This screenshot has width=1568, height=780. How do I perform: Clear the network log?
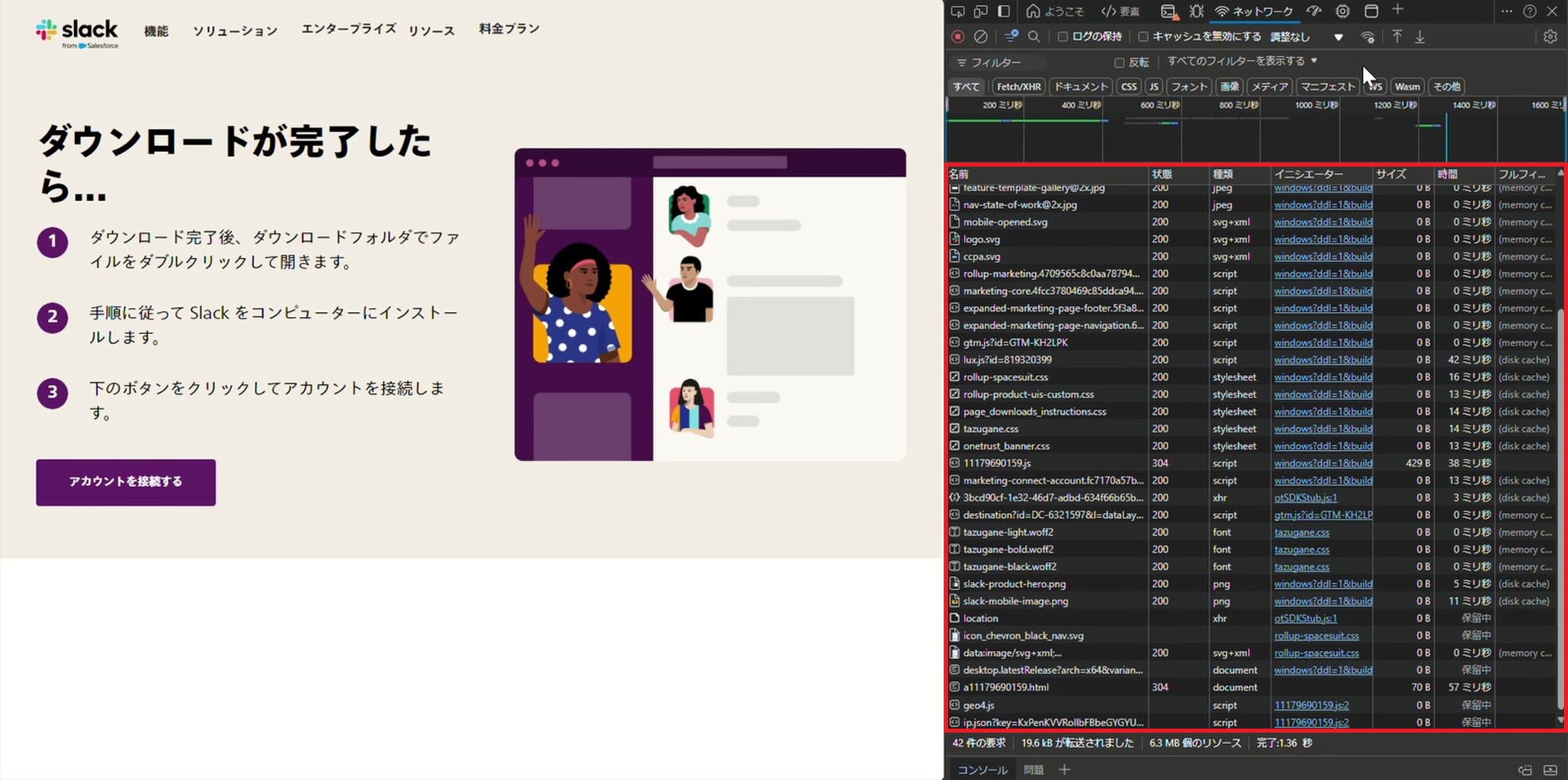click(x=981, y=37)
